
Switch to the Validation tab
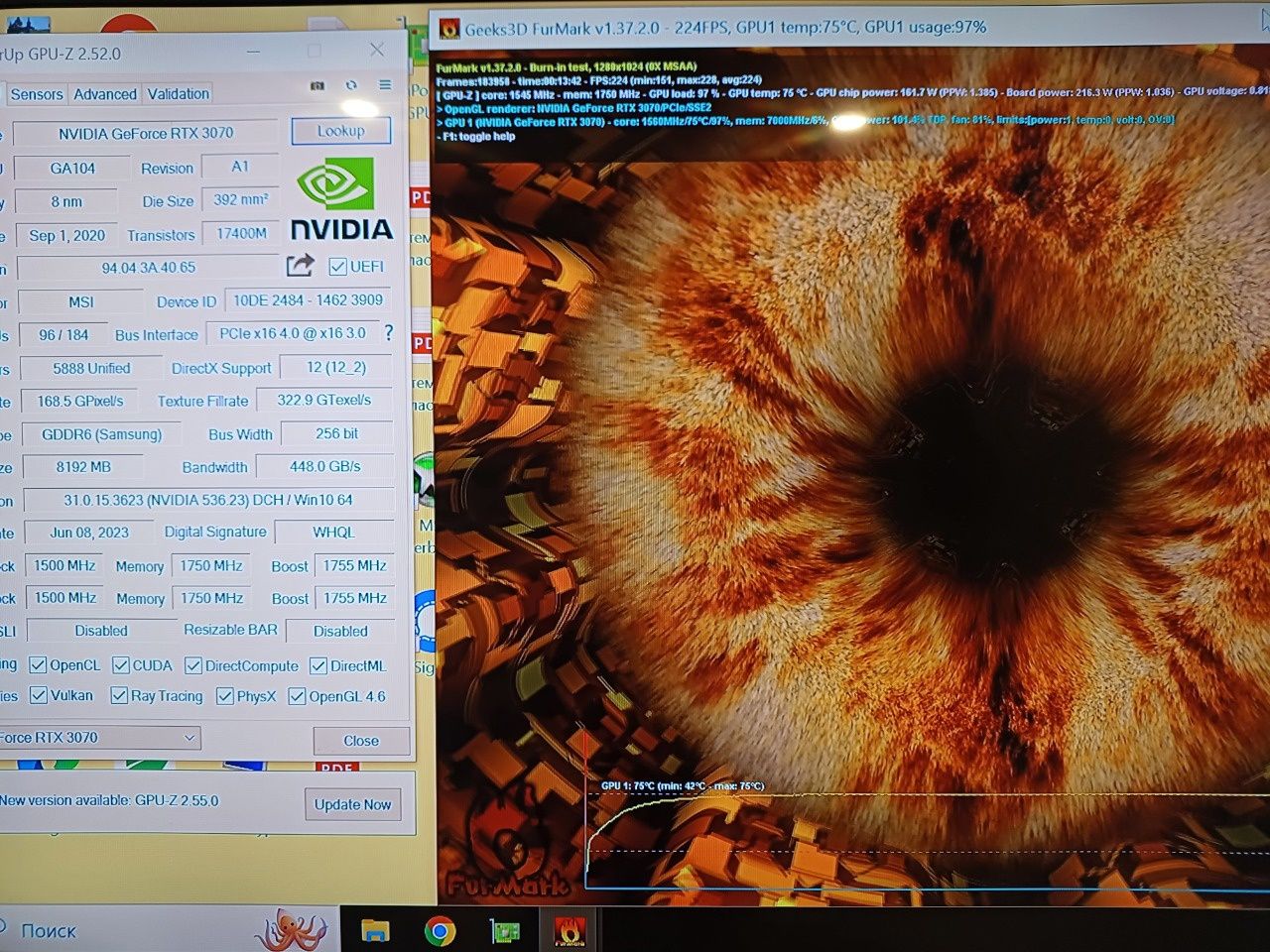[179, 94]
